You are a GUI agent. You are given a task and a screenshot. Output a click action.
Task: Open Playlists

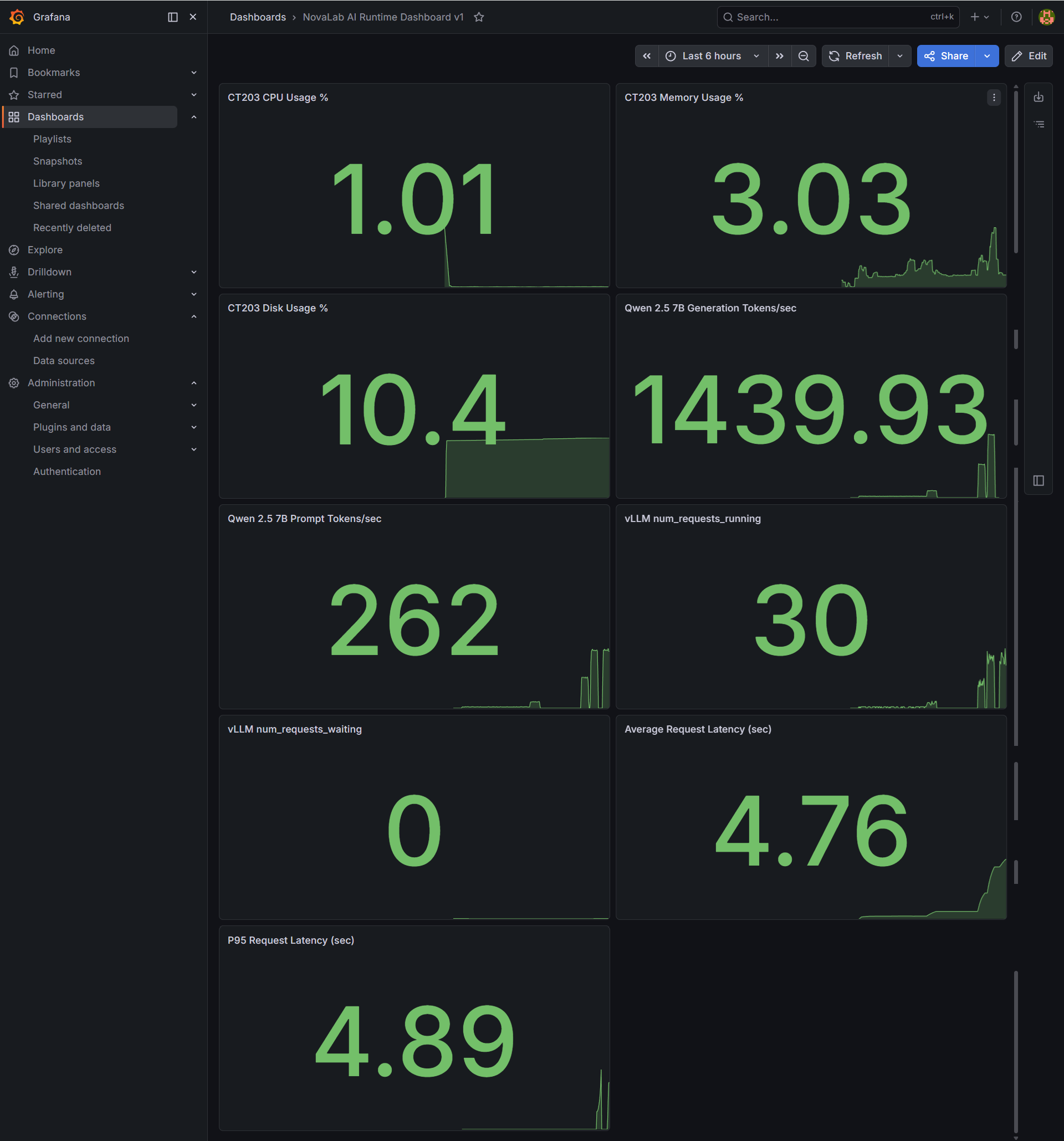click(x=52, y=140)
